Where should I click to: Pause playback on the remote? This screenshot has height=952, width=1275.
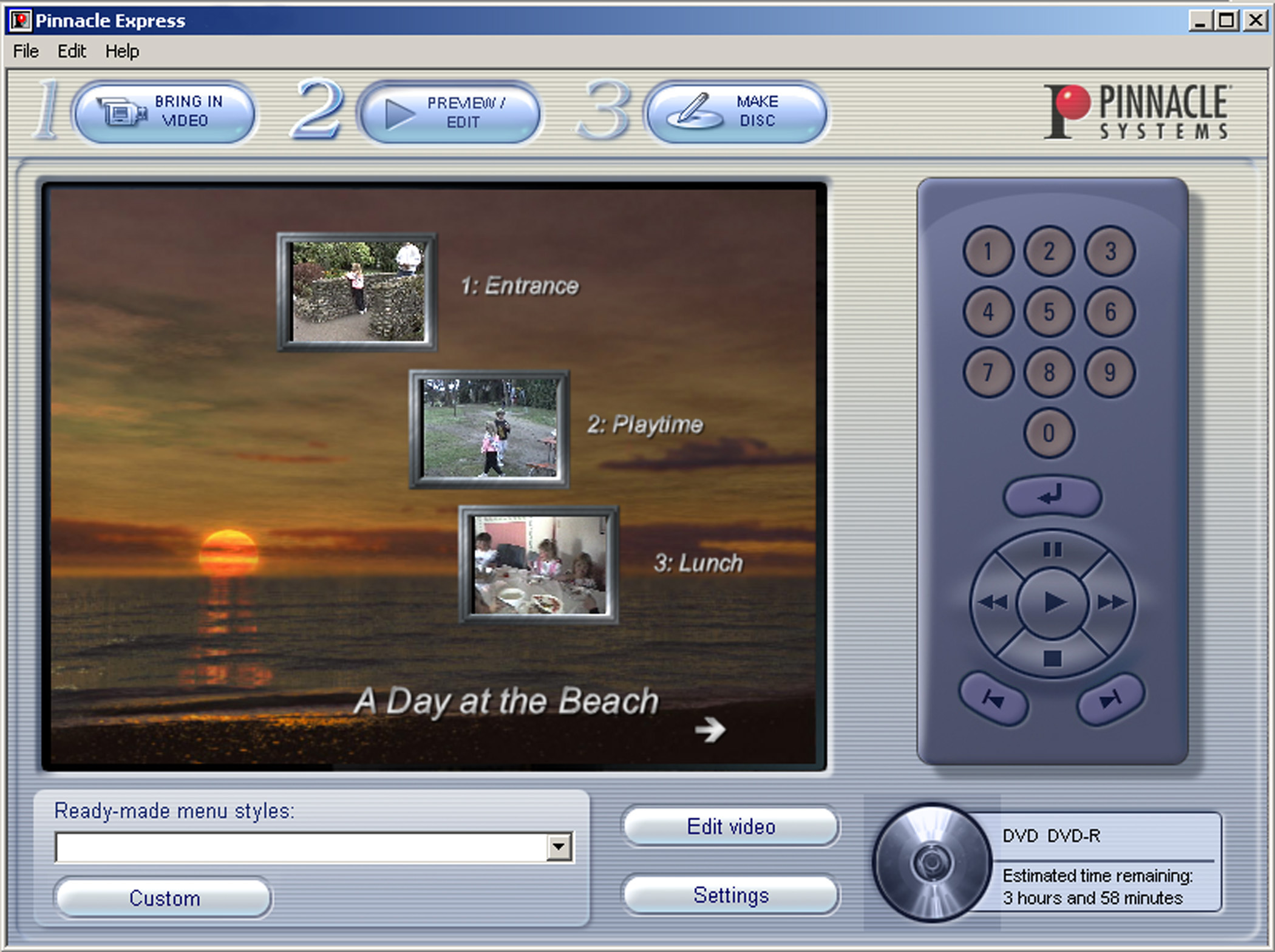click(x=1052, y=549)
